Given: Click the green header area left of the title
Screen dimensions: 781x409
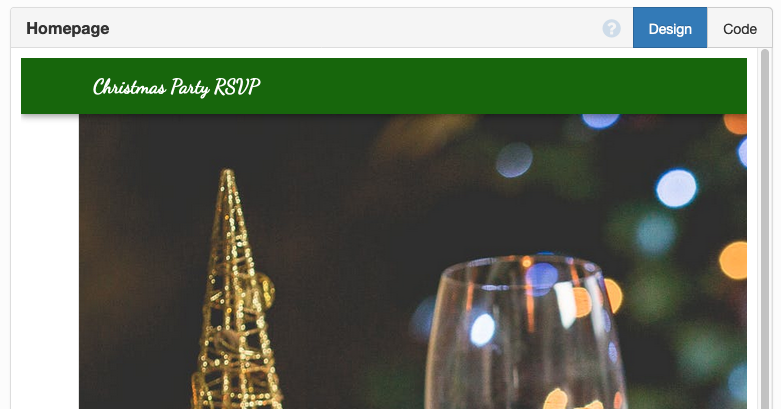Looking at the screenshot, I should click(56, 86).
